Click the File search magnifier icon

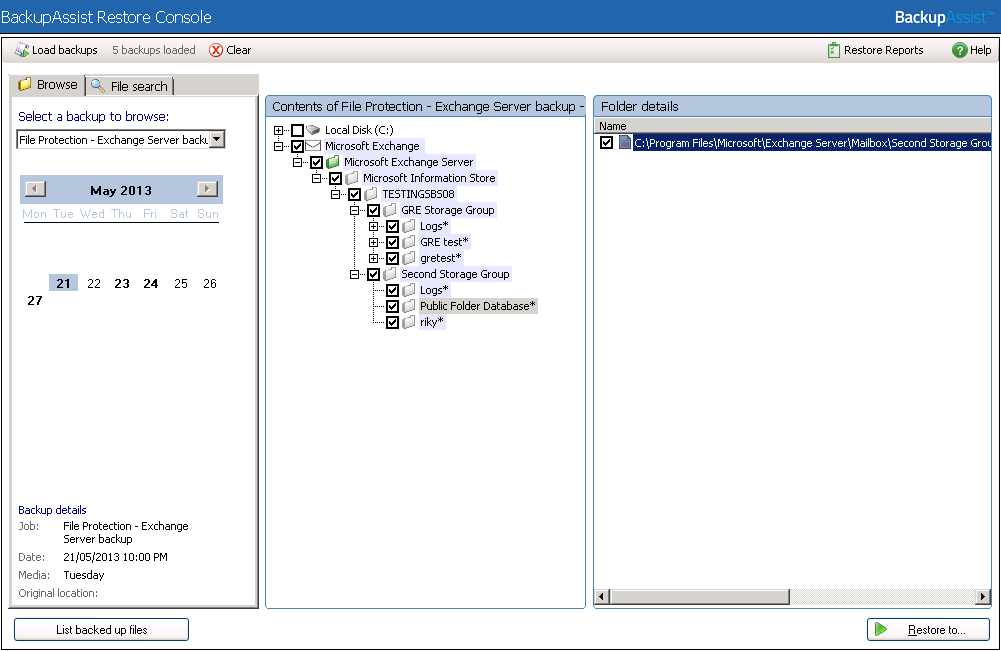98,86
